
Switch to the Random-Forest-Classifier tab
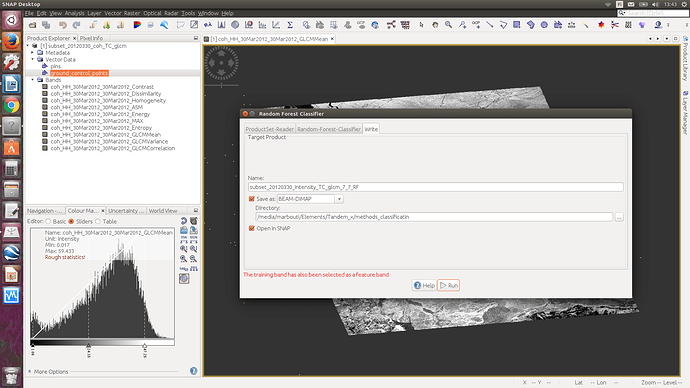point(329,129)
